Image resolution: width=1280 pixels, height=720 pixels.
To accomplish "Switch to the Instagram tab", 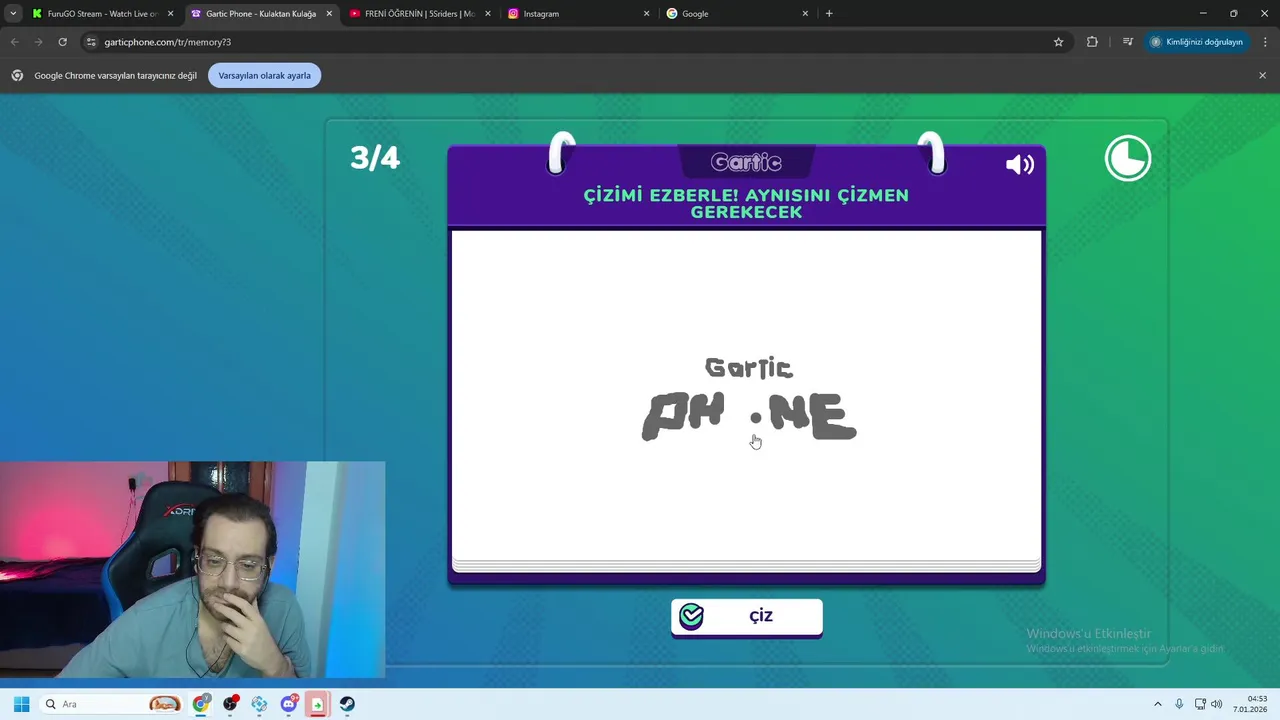I will pos(578,14).
